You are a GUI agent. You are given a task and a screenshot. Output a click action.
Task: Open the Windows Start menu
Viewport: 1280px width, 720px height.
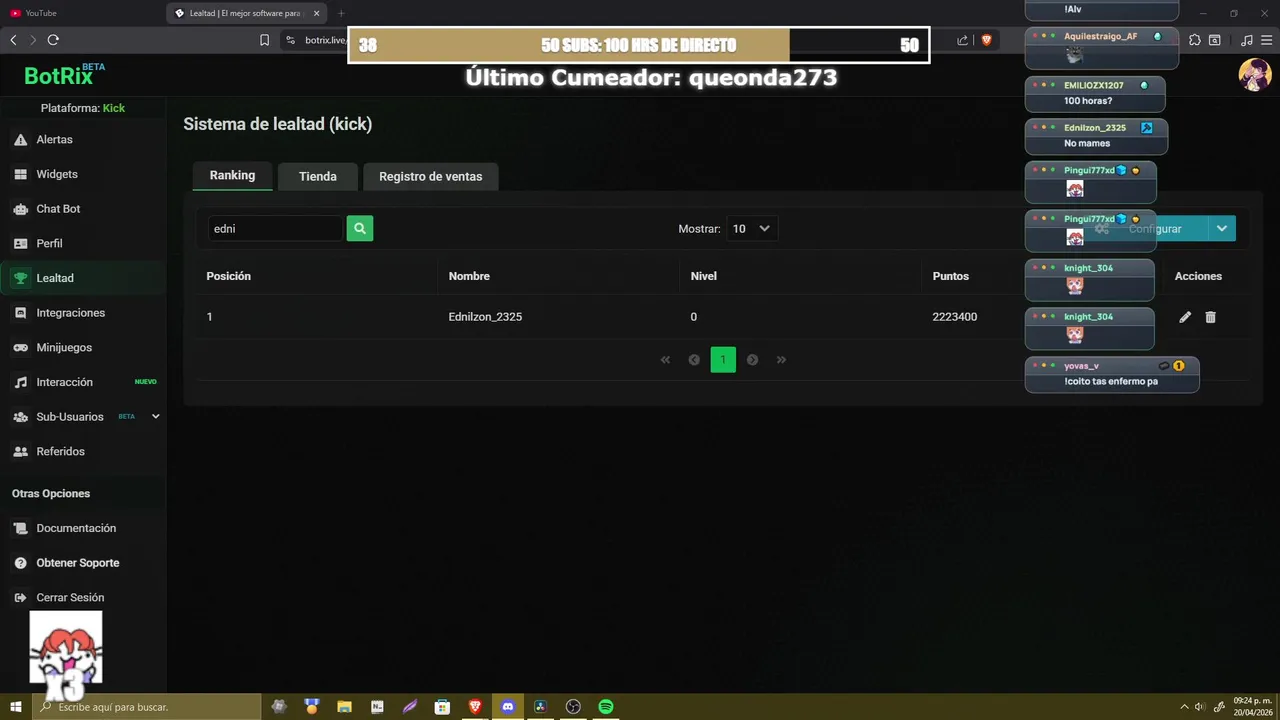(16, 707)
